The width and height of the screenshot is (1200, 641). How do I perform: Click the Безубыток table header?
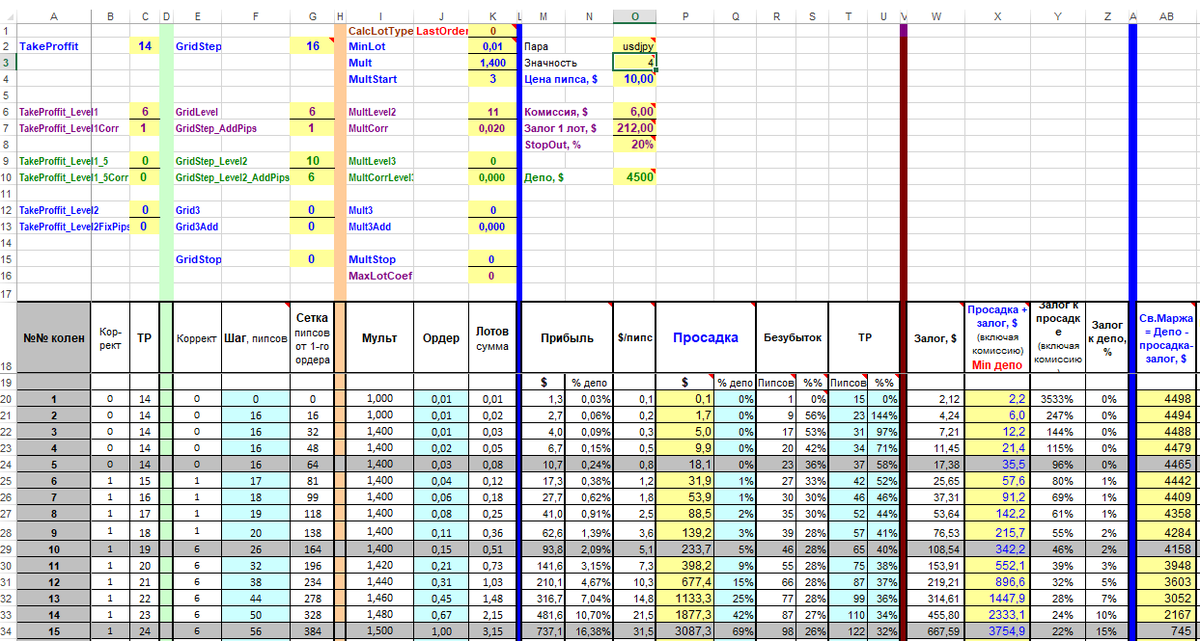(x=792, y=337)
